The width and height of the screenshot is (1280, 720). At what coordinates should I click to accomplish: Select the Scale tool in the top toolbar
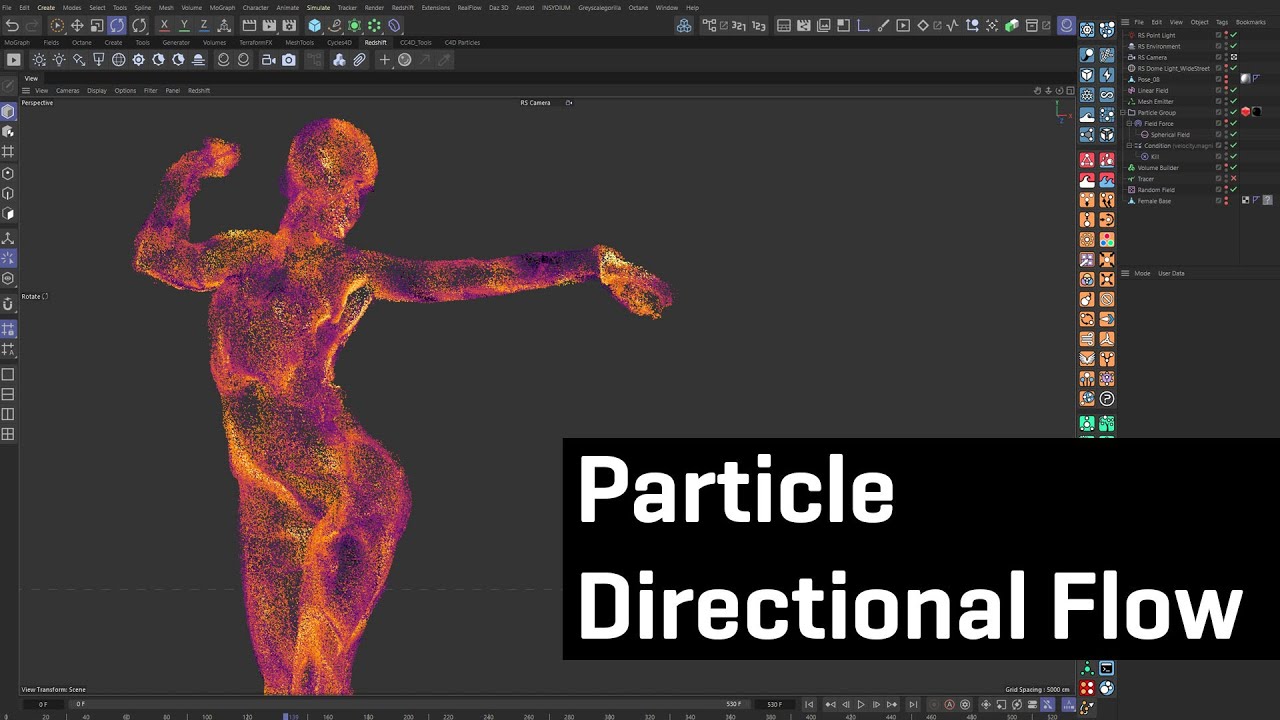(x=97, y=25)
